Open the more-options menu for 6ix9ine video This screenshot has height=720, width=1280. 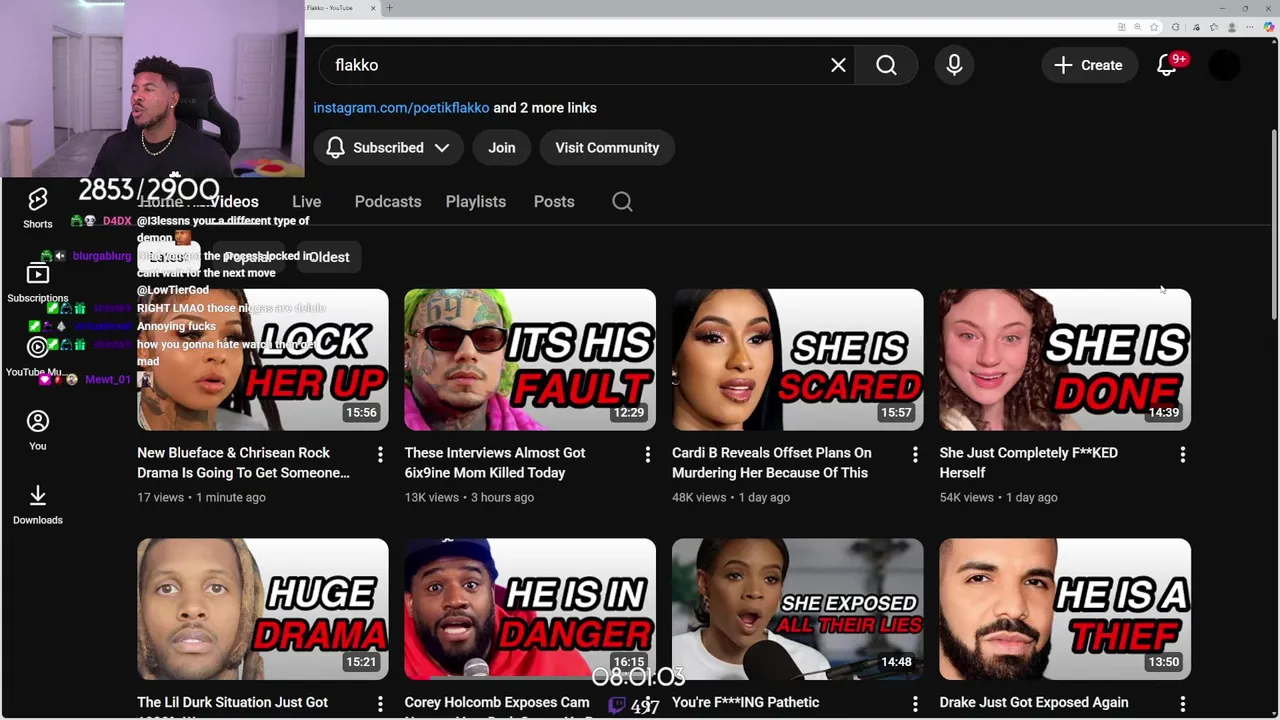click(x=647, y=455)
